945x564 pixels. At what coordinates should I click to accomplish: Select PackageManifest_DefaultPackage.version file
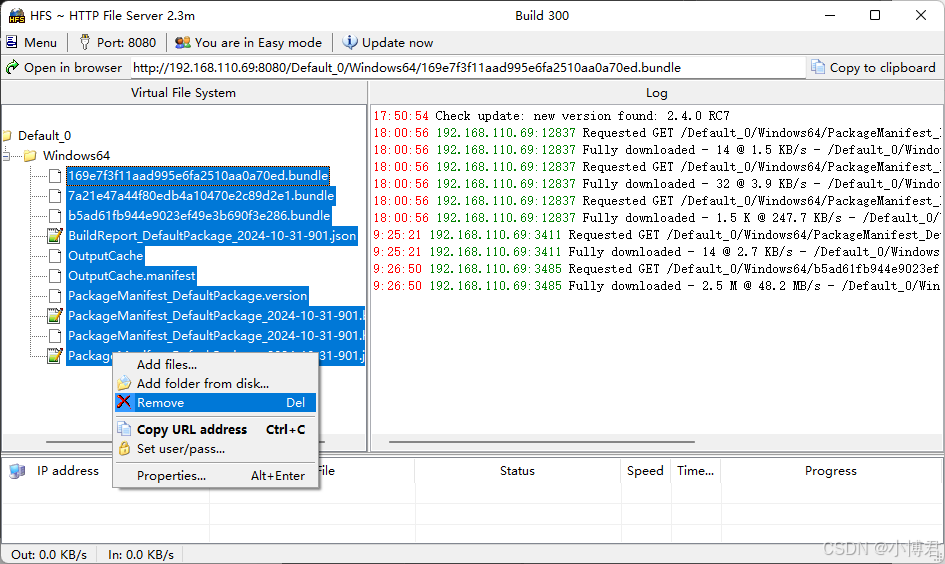pyautogui.click(x=187, y=295)
